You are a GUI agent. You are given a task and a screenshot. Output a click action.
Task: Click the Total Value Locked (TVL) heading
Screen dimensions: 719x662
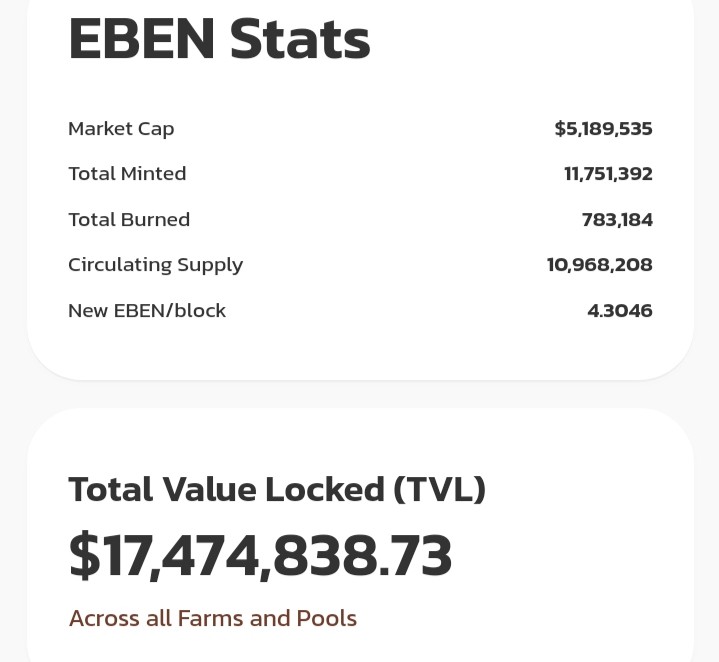pyautogui.click(x=277, y=490)
